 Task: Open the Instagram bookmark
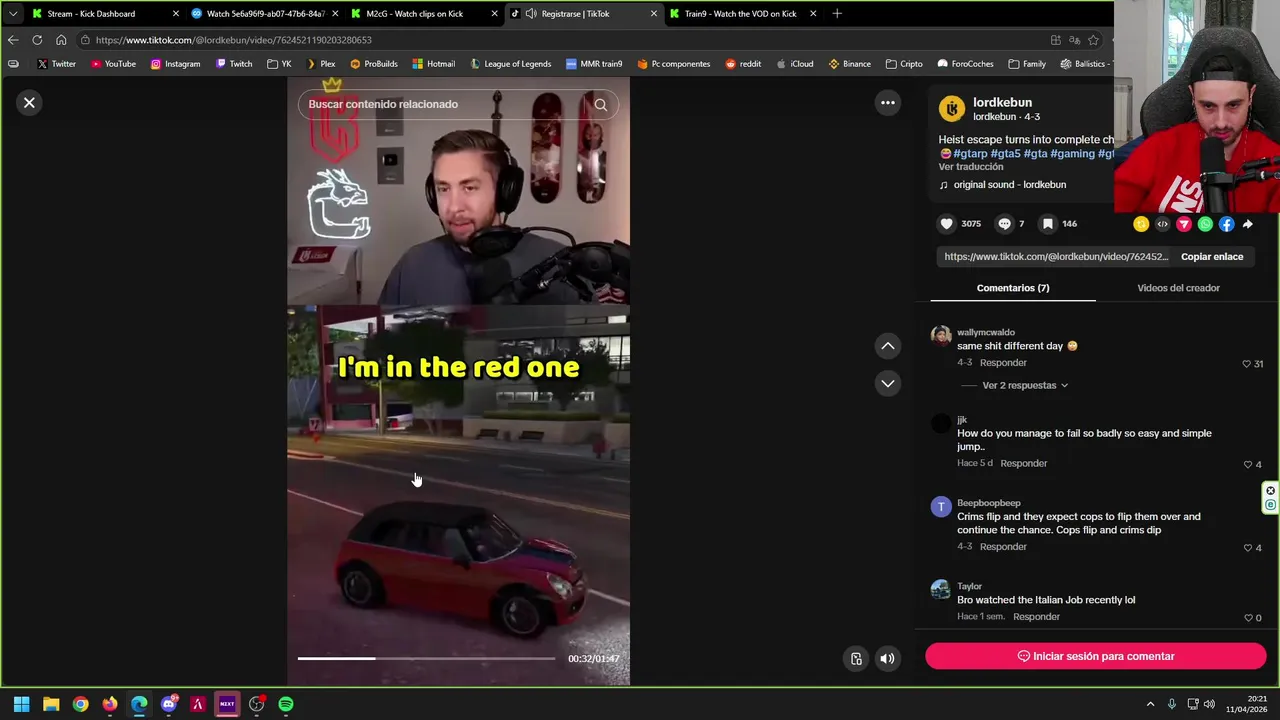click(175, 64)
